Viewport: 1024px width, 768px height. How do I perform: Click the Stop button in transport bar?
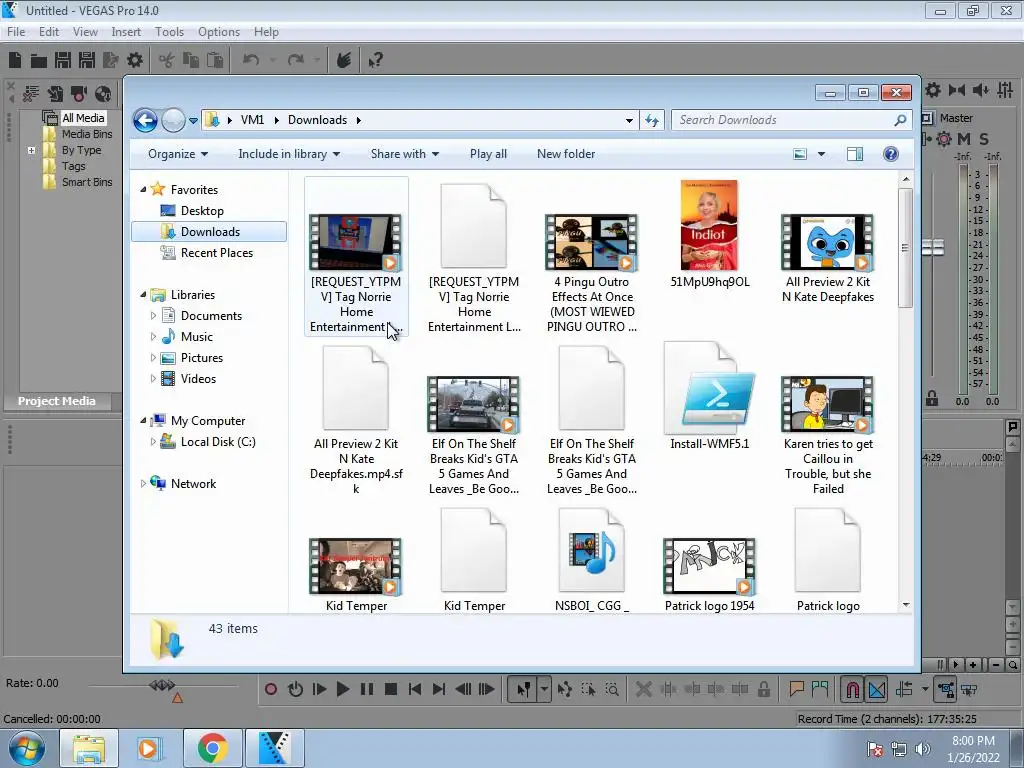[x=391, y=689]
